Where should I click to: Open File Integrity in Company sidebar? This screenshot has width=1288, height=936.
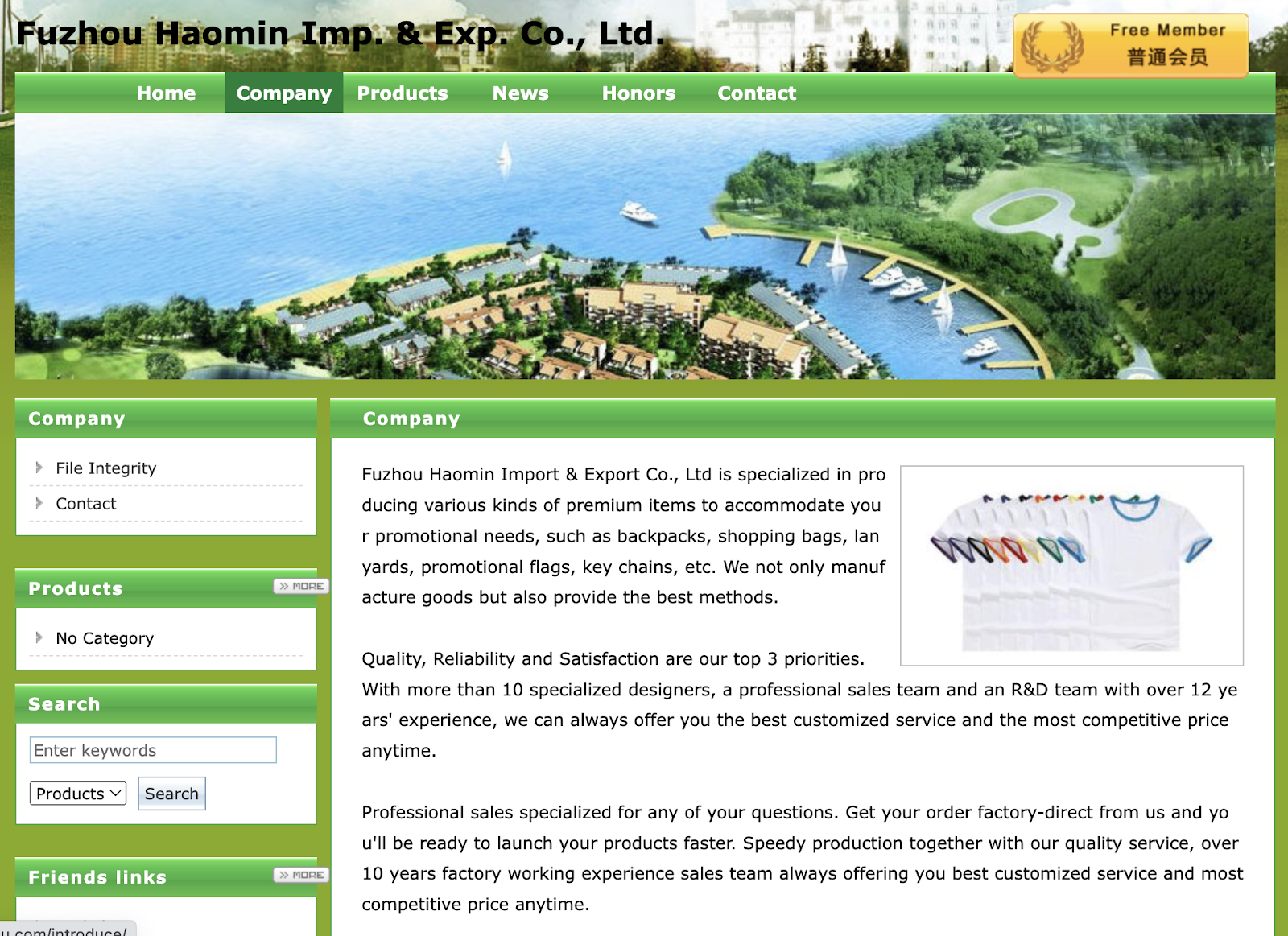click(x=106, y=468)
